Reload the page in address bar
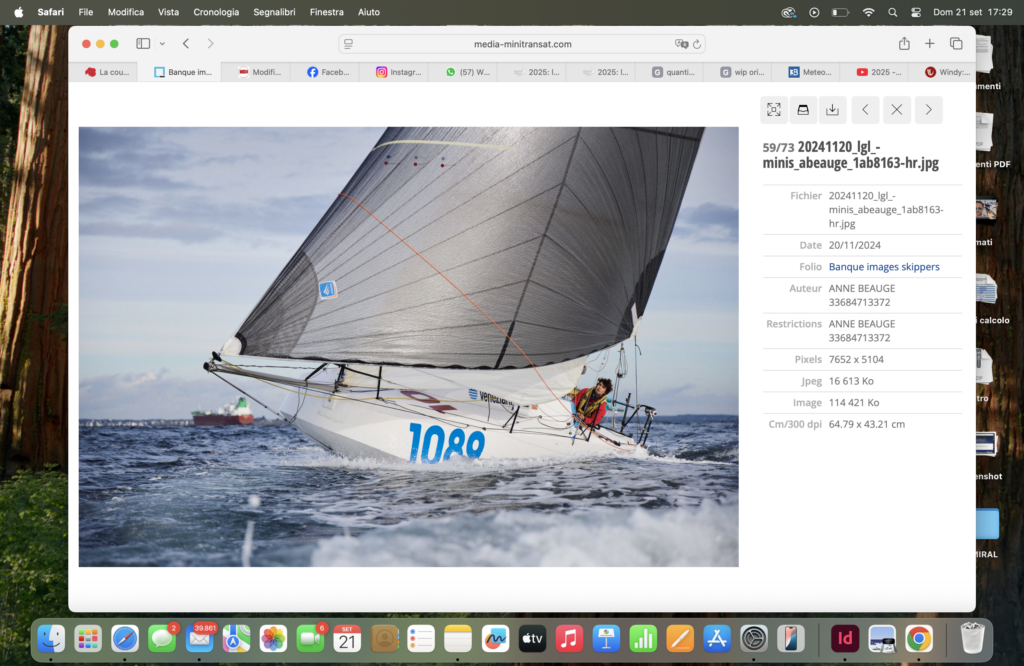Screen dimensions: 1024x666 click(x=697, y=44)
